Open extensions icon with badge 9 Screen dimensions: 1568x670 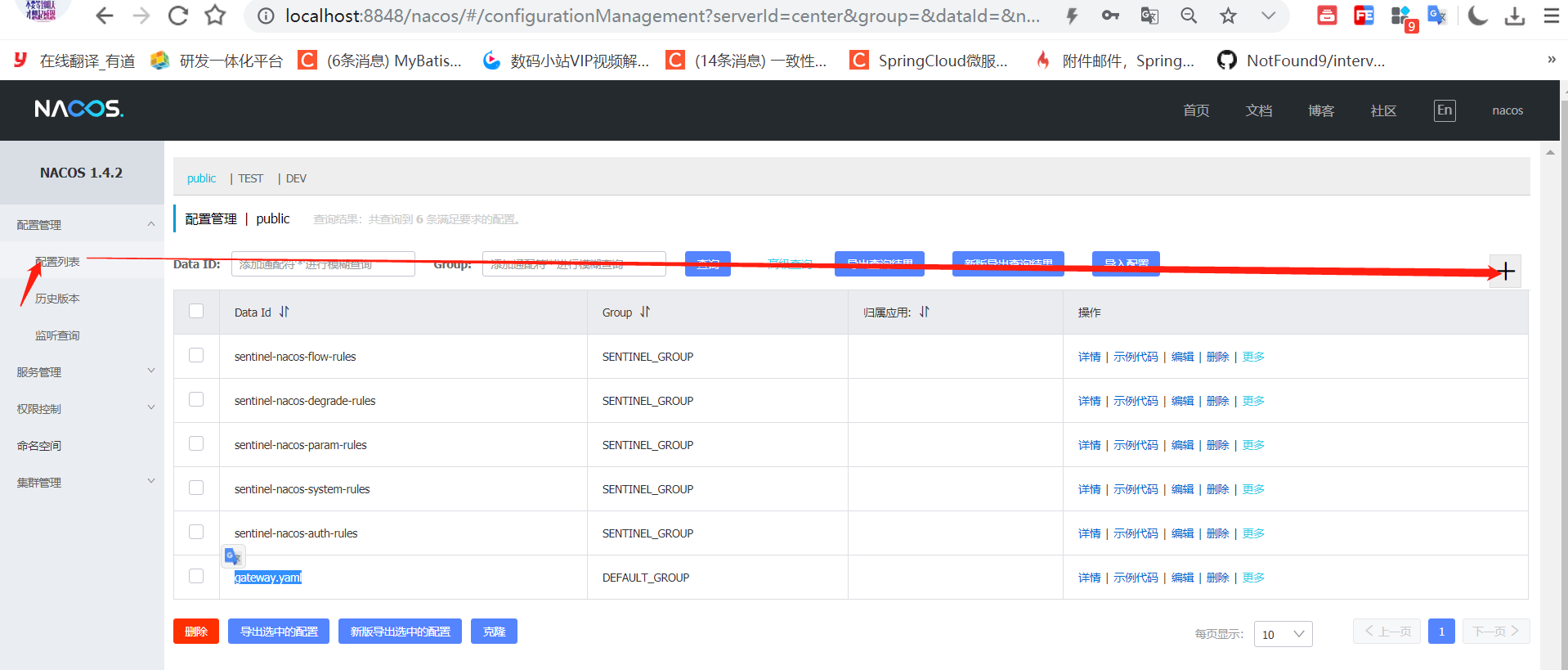[x=1403, y=17]
